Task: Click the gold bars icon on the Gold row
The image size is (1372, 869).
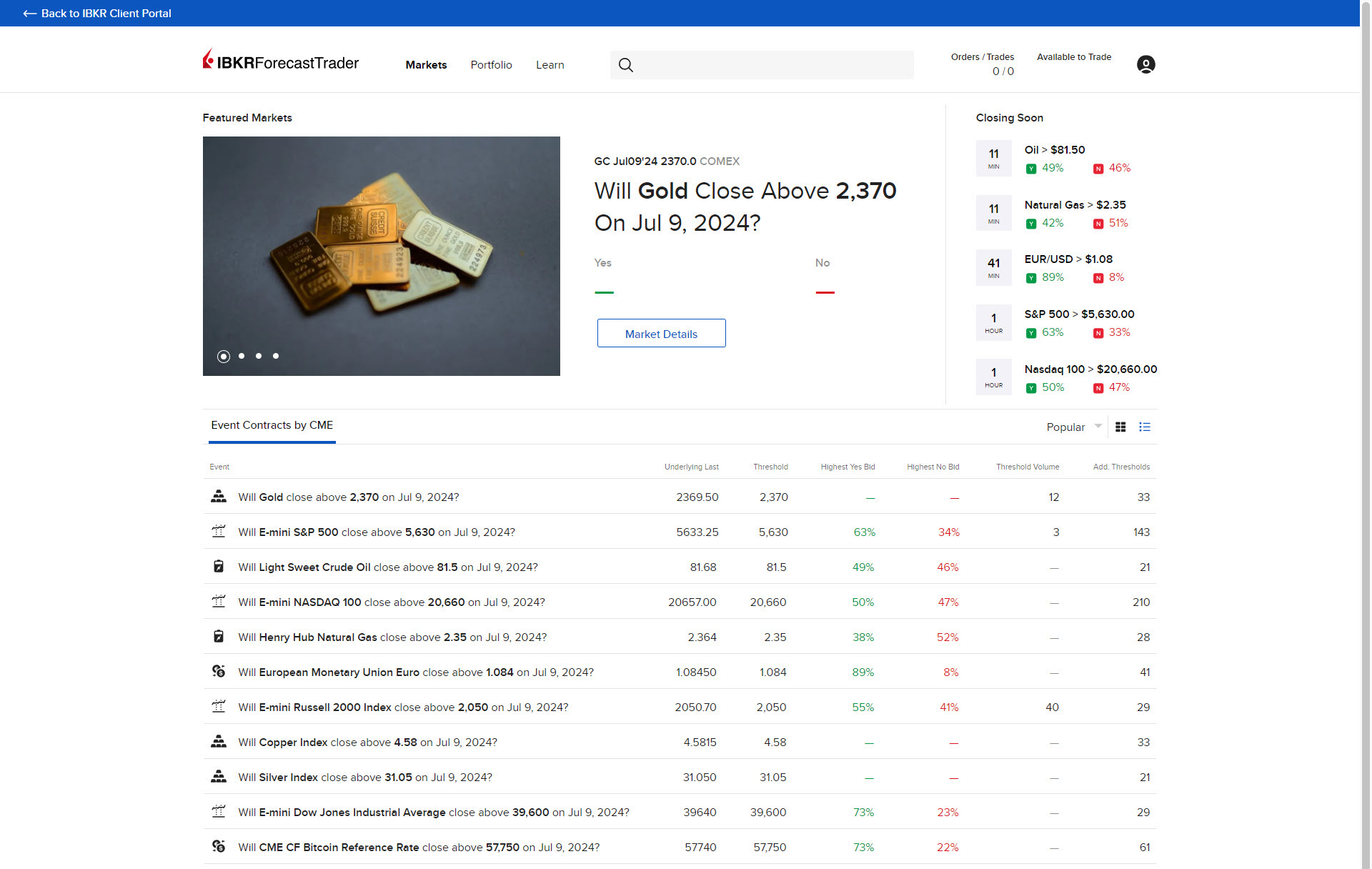Action: (x=219, y=496)
